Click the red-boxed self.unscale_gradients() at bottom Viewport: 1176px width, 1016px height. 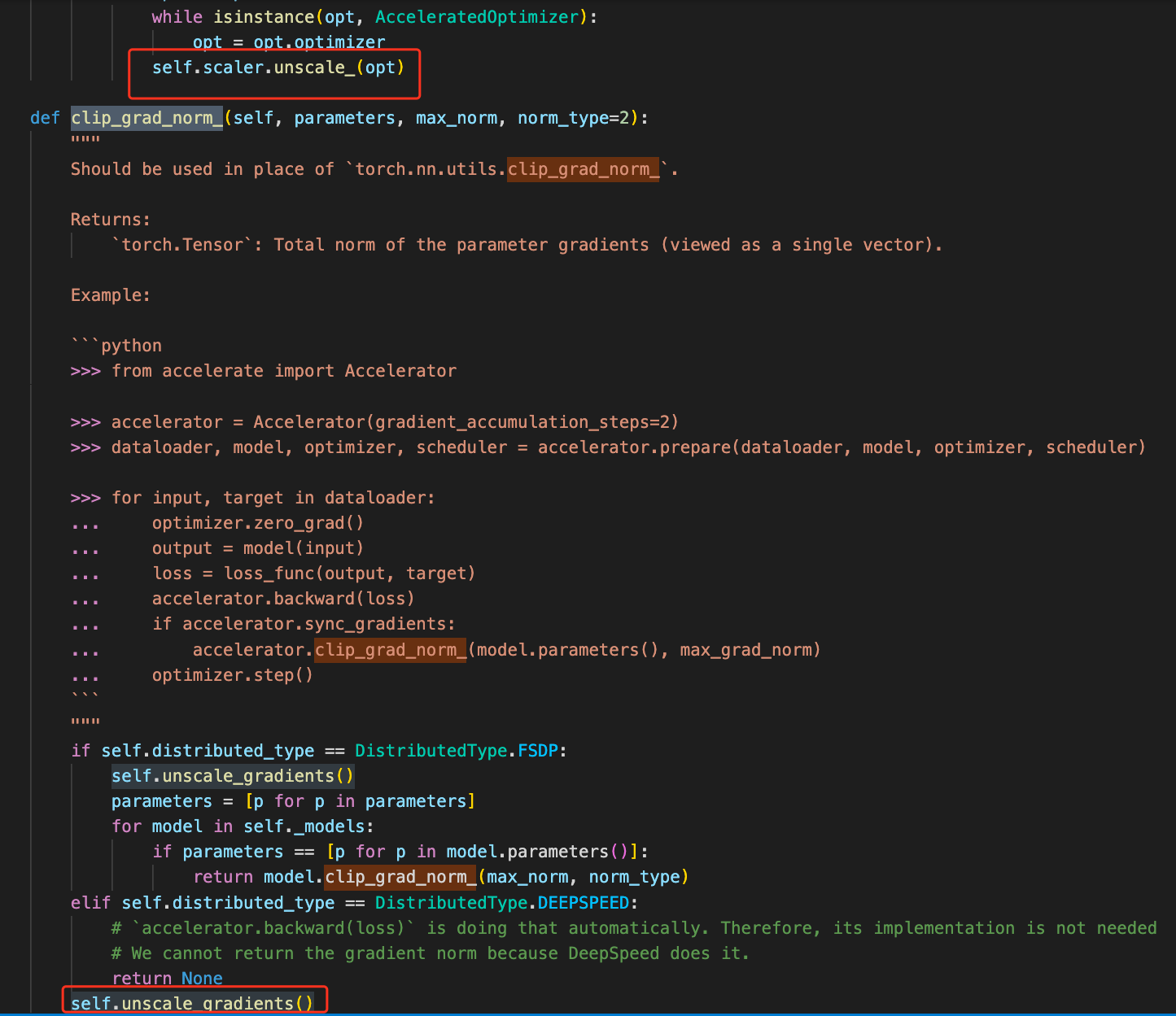(x=190, y=1003)
